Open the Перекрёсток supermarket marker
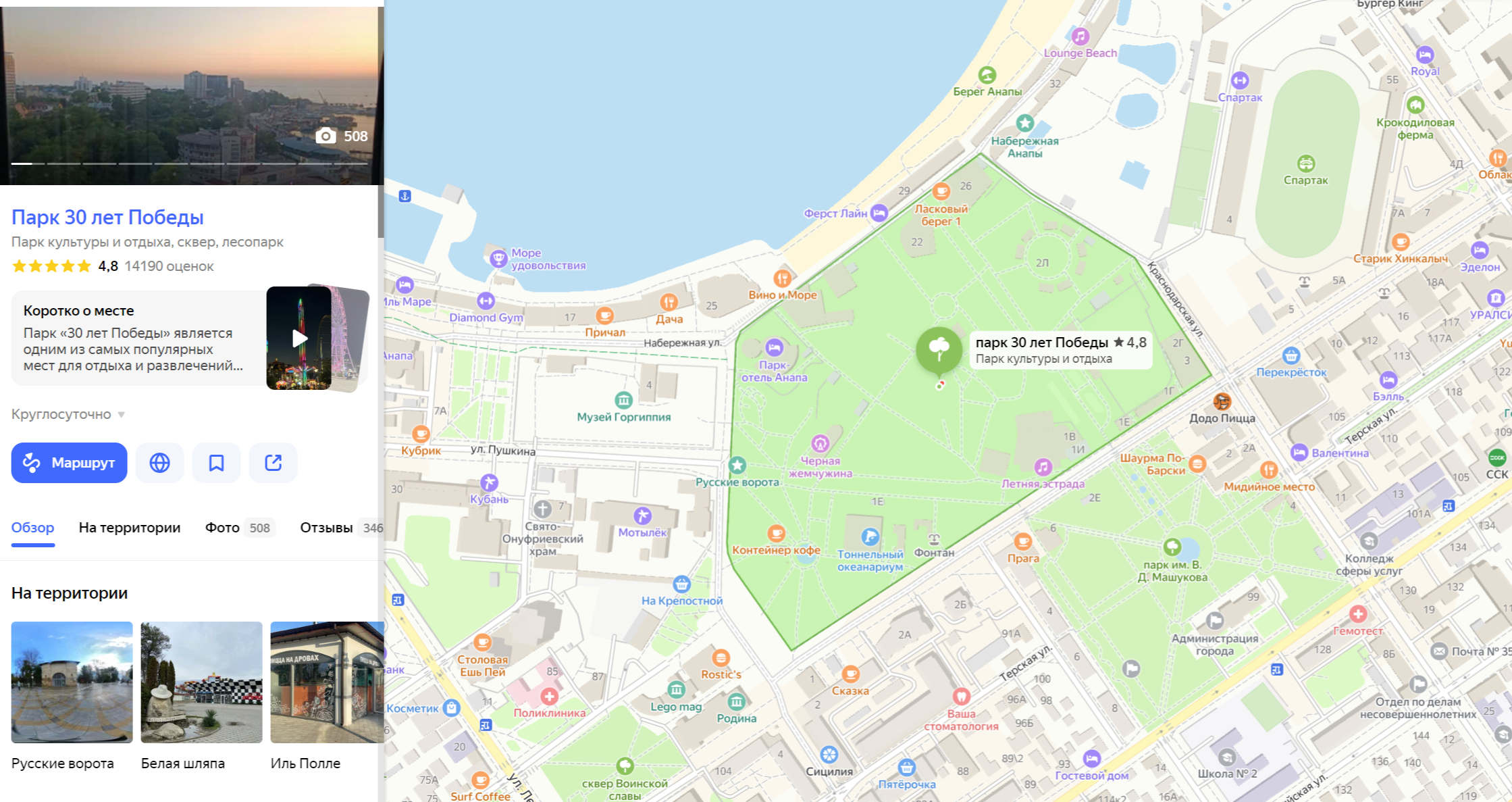 pos(1291,355)
